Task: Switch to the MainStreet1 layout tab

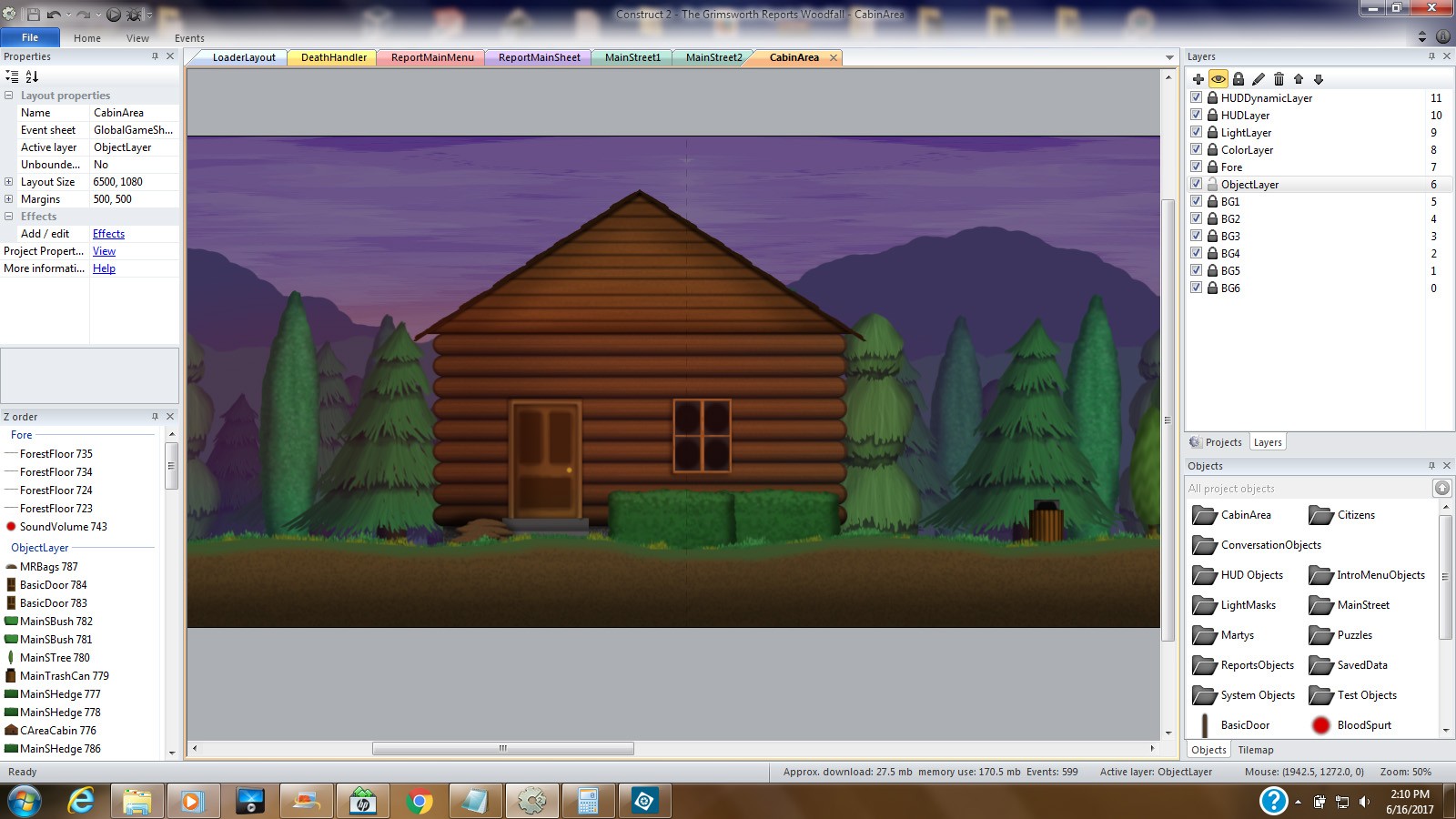Action: pos(632,57)
